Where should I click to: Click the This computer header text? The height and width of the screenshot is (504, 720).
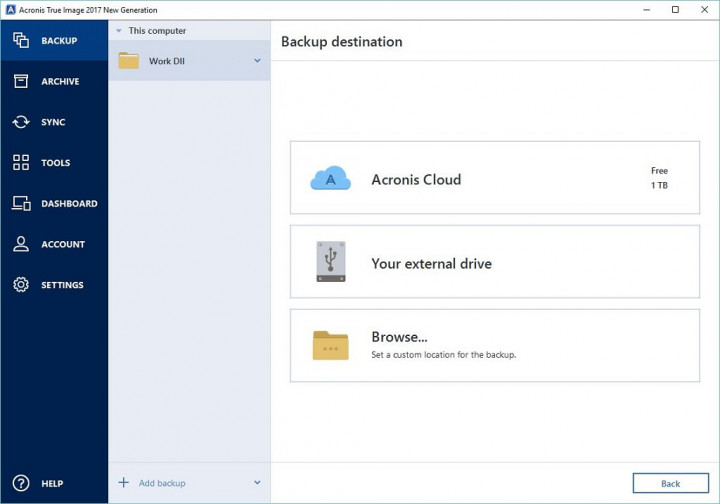157,31
